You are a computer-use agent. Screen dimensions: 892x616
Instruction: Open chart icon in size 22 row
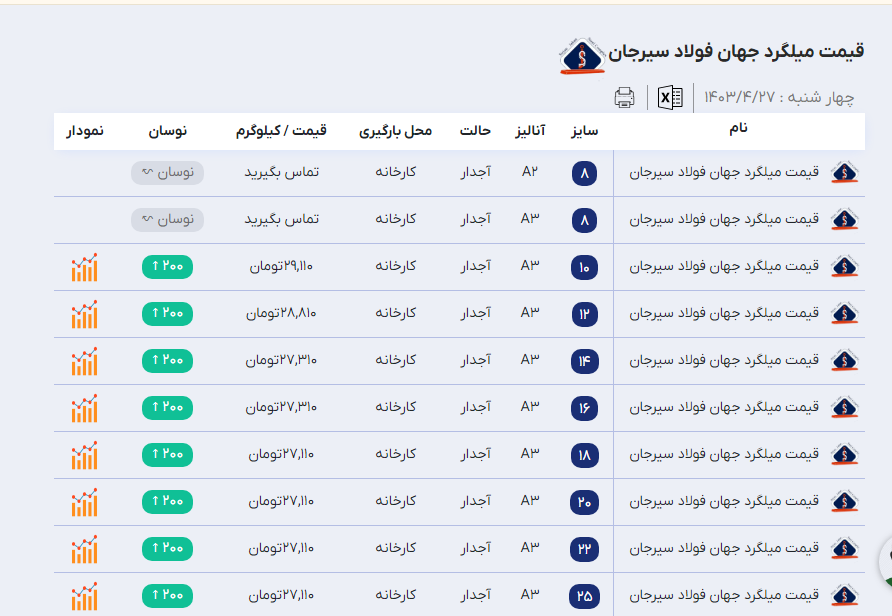pos(84,549)
